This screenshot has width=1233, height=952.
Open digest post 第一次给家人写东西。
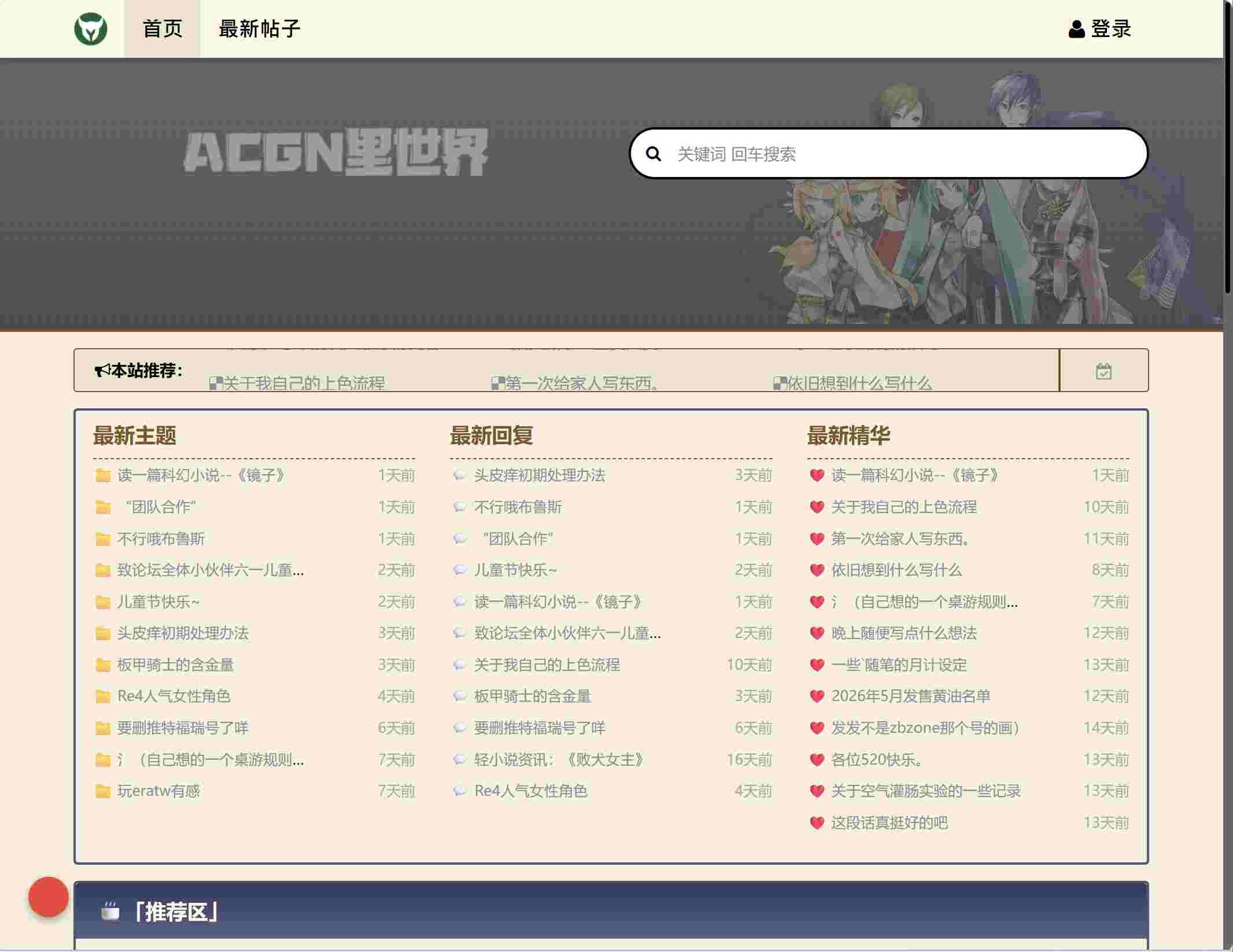pos(902,539)
